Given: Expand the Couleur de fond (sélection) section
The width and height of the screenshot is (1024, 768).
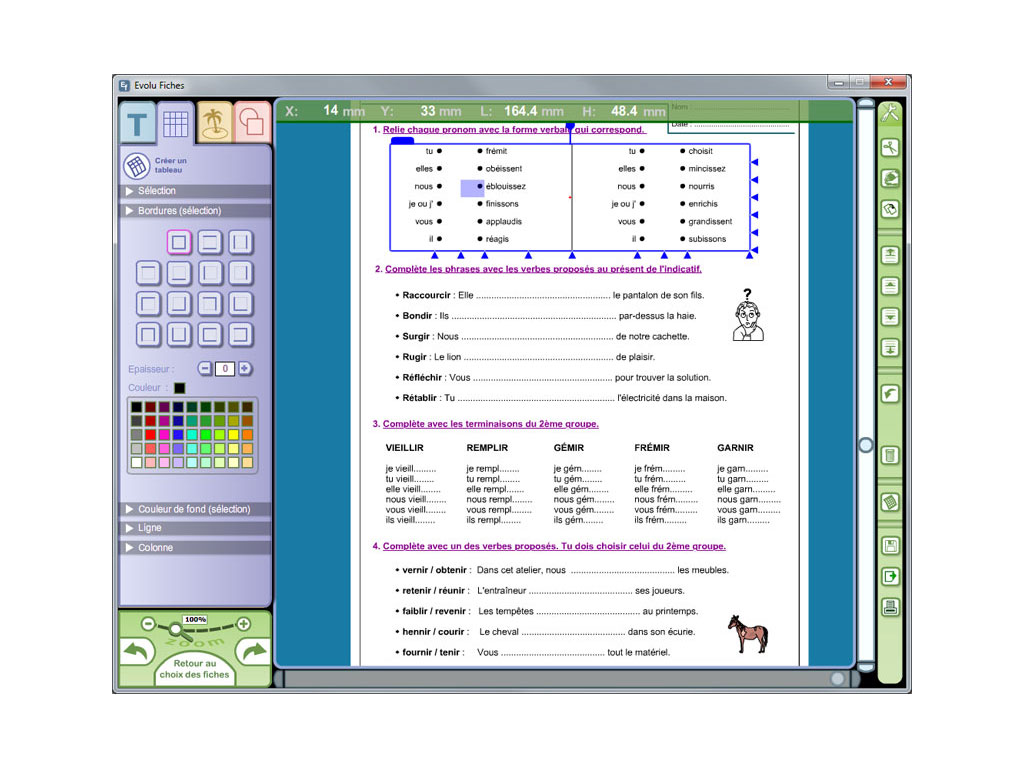Looking at the screenshot, I should [x=195, y=509].
